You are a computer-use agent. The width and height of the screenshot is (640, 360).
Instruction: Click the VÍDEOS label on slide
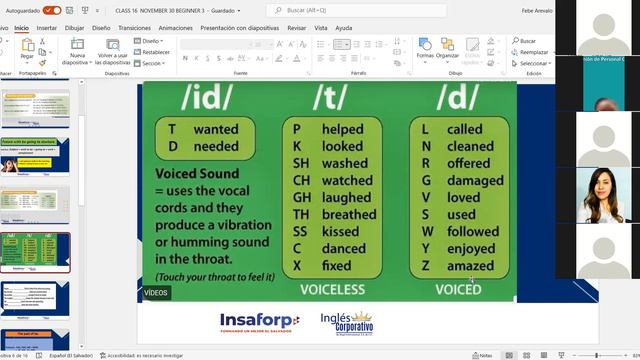(x=156, y=293)
